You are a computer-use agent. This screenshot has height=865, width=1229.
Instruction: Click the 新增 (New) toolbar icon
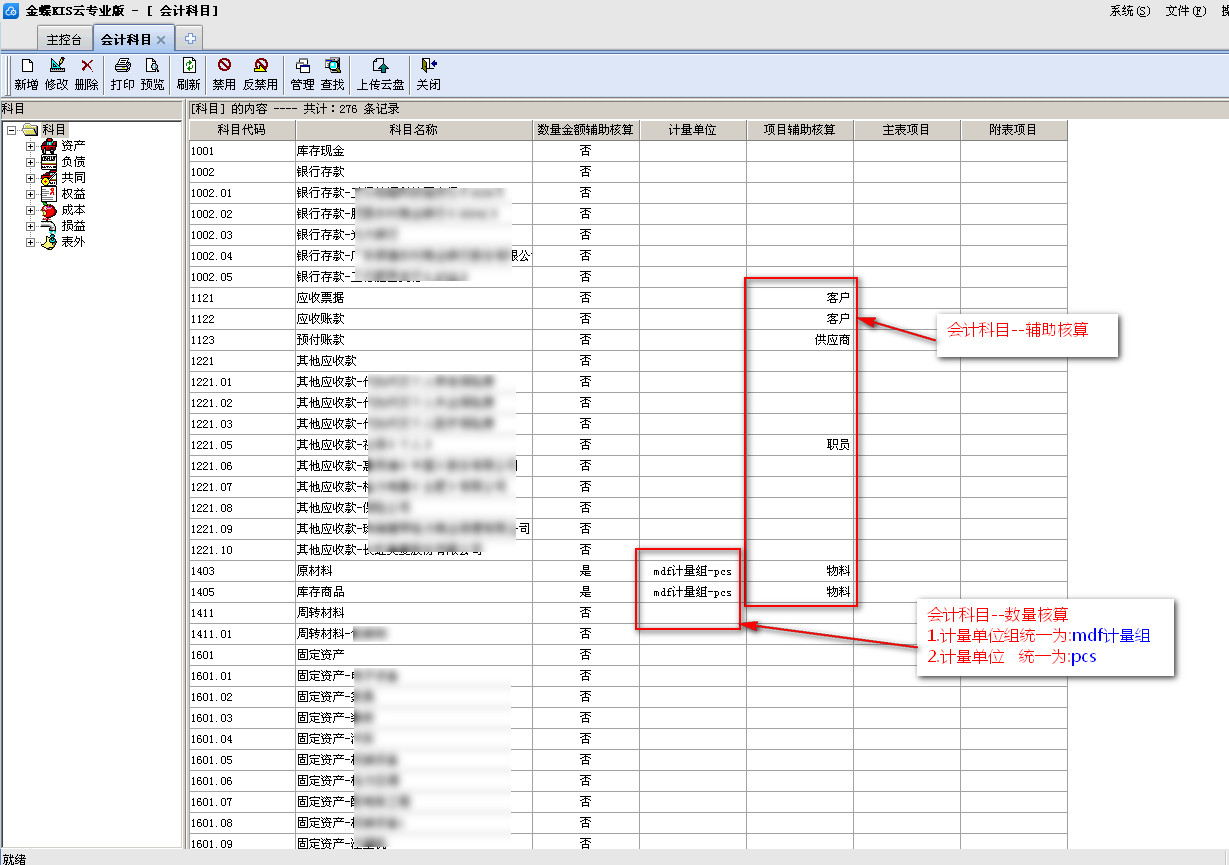coord(26,66)
